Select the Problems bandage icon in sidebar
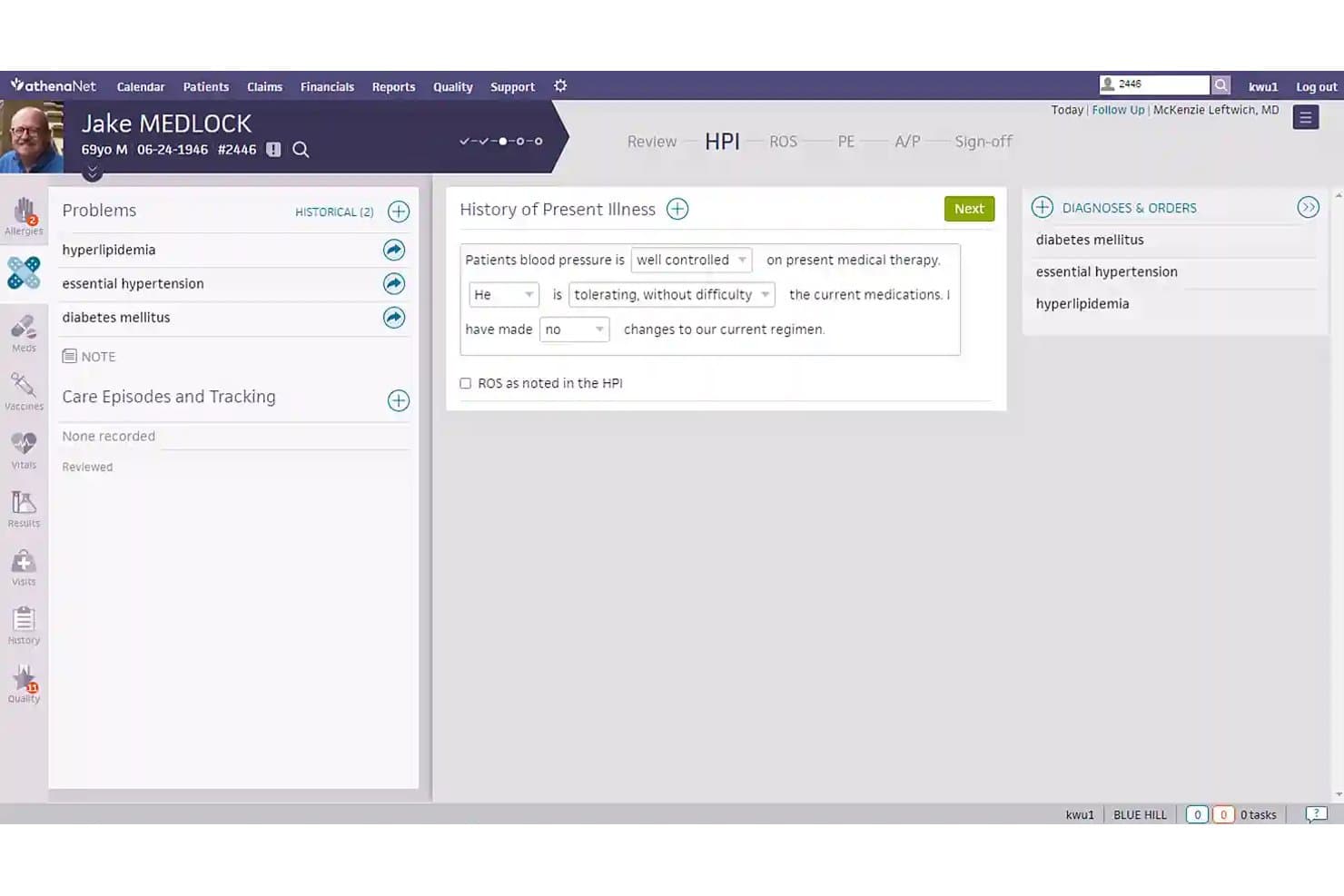The image size is (1344, 896). tap(24, 272)
